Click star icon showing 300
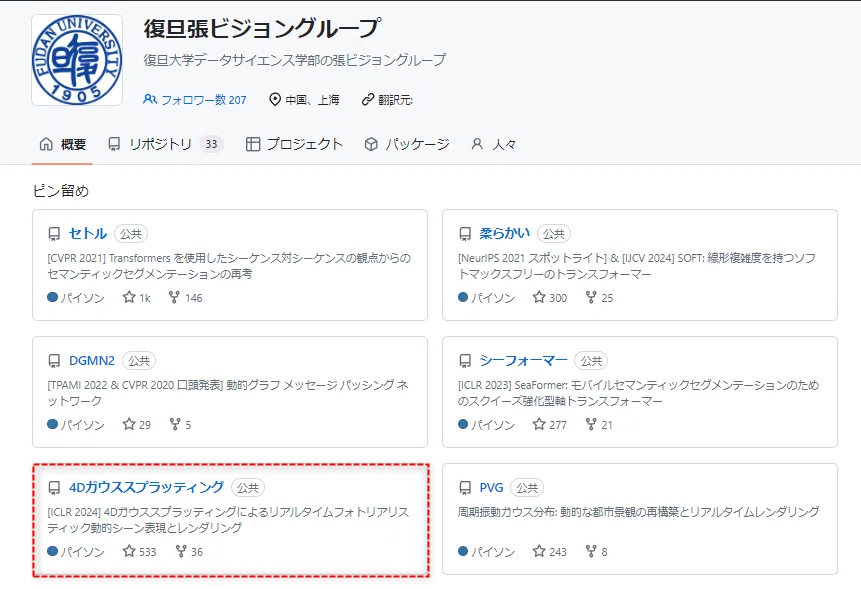Screen dimensions: 861x589 tap(539, 298)
